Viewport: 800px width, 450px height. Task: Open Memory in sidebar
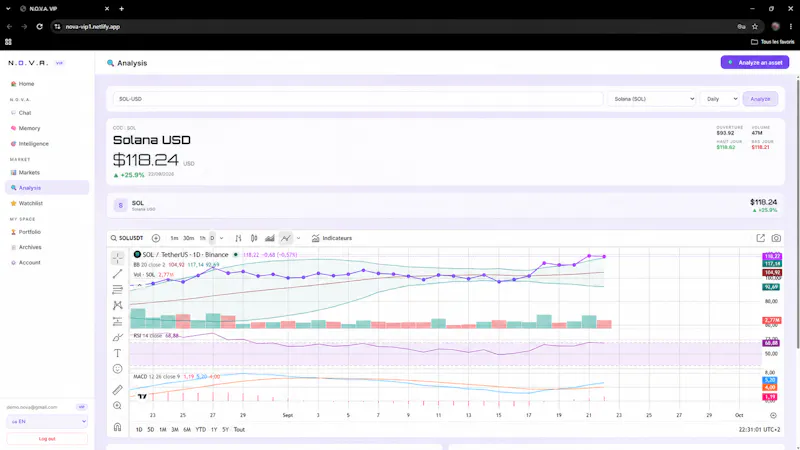point(47,128)
